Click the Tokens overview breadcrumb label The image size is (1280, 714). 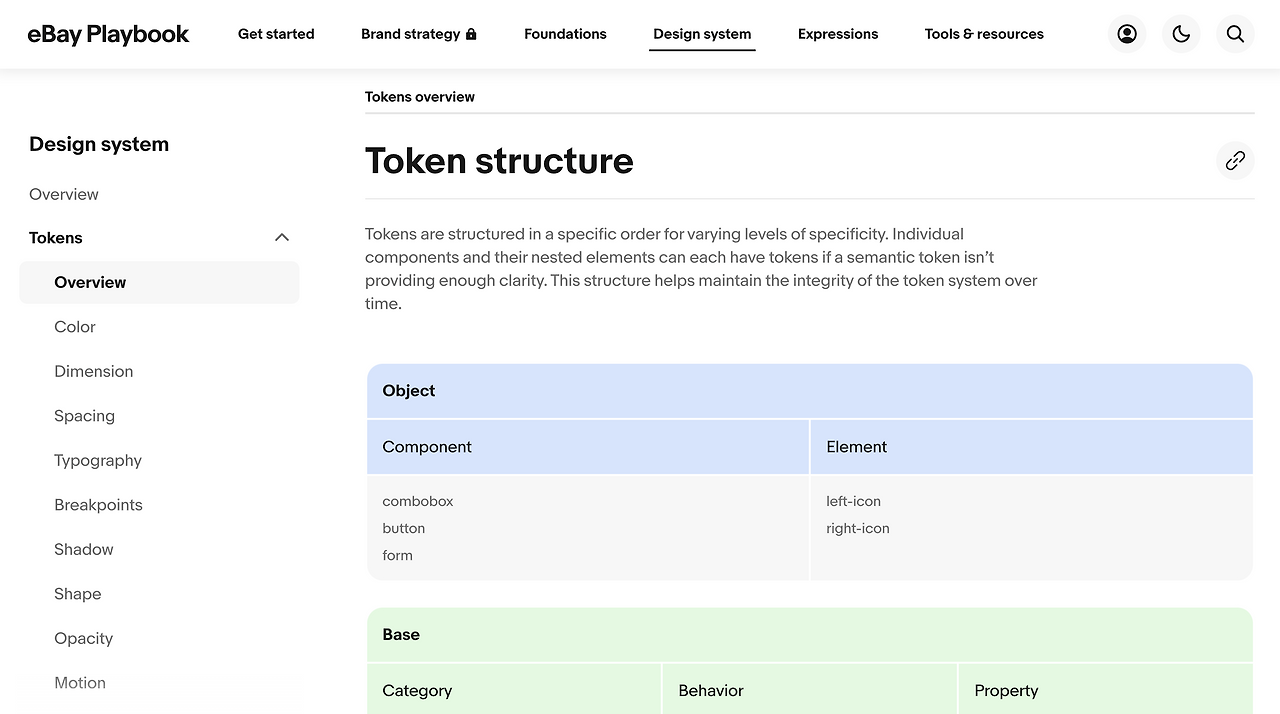[x=420, y=97]
